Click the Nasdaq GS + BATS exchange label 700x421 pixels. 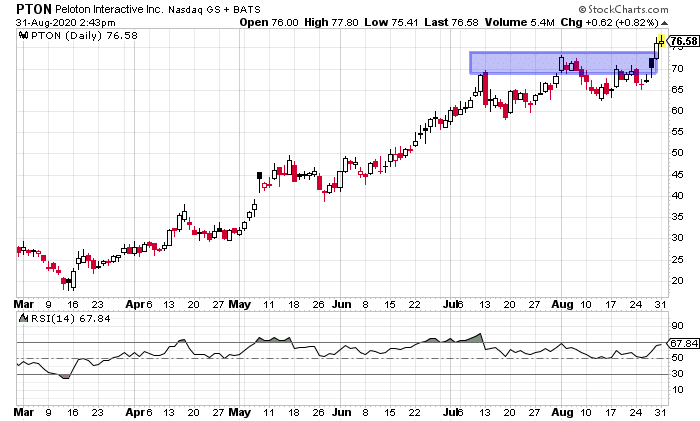(214, 9)
